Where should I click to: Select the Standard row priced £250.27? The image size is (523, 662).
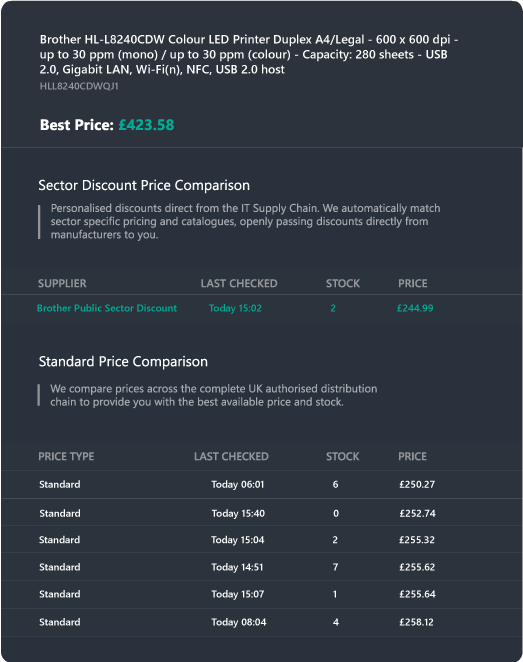coord(262,485)
